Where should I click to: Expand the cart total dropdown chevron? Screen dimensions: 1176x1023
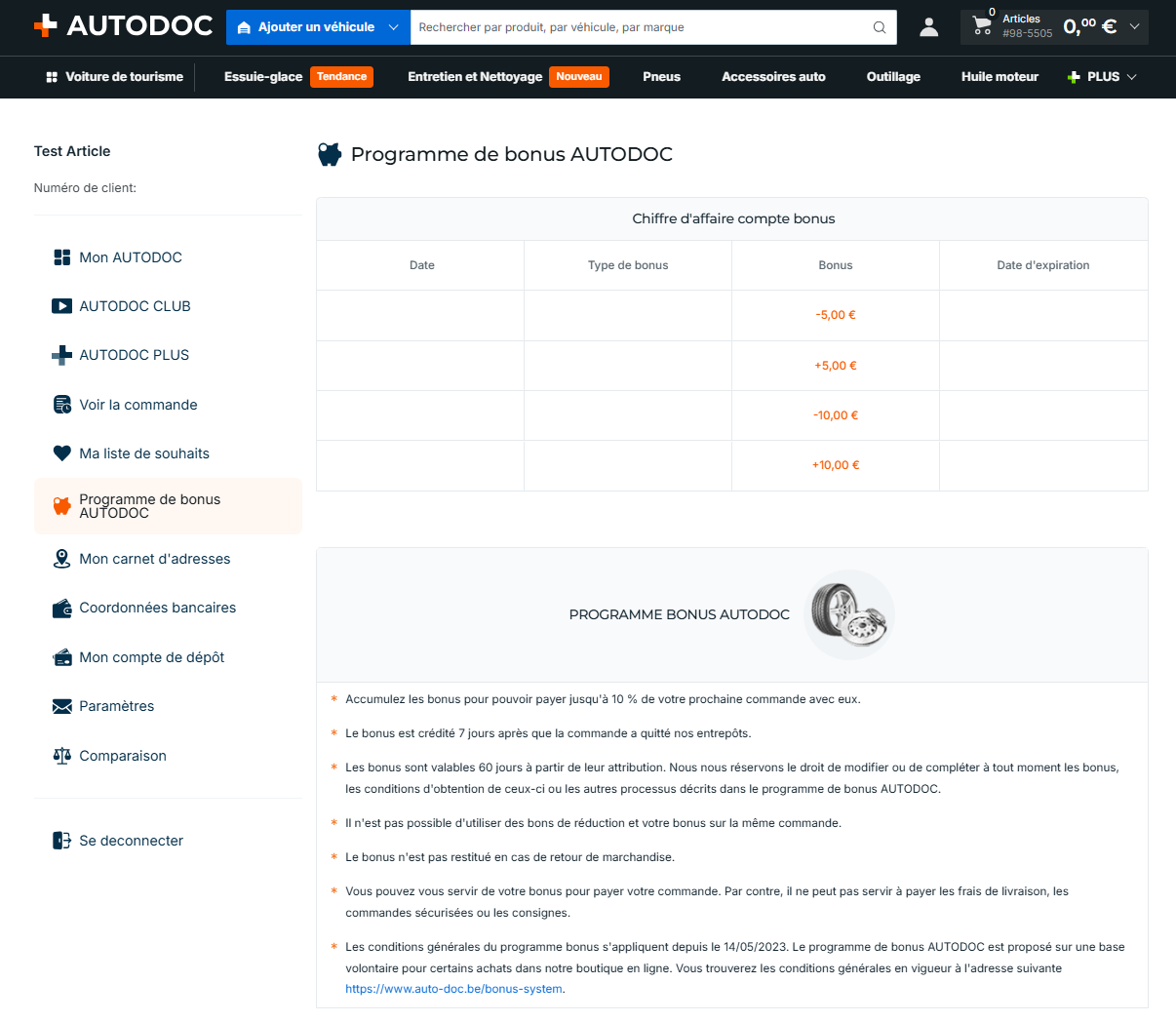tap(1134, 27)
